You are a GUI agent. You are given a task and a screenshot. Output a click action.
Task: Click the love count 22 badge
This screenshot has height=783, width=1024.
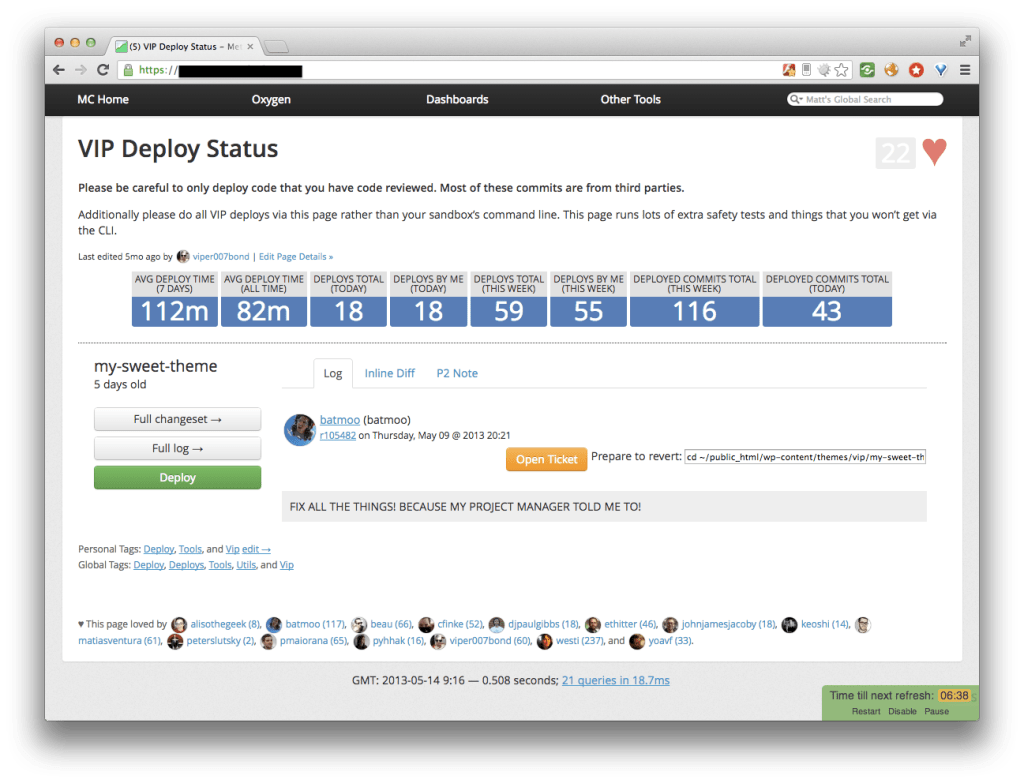pos(895,153)
